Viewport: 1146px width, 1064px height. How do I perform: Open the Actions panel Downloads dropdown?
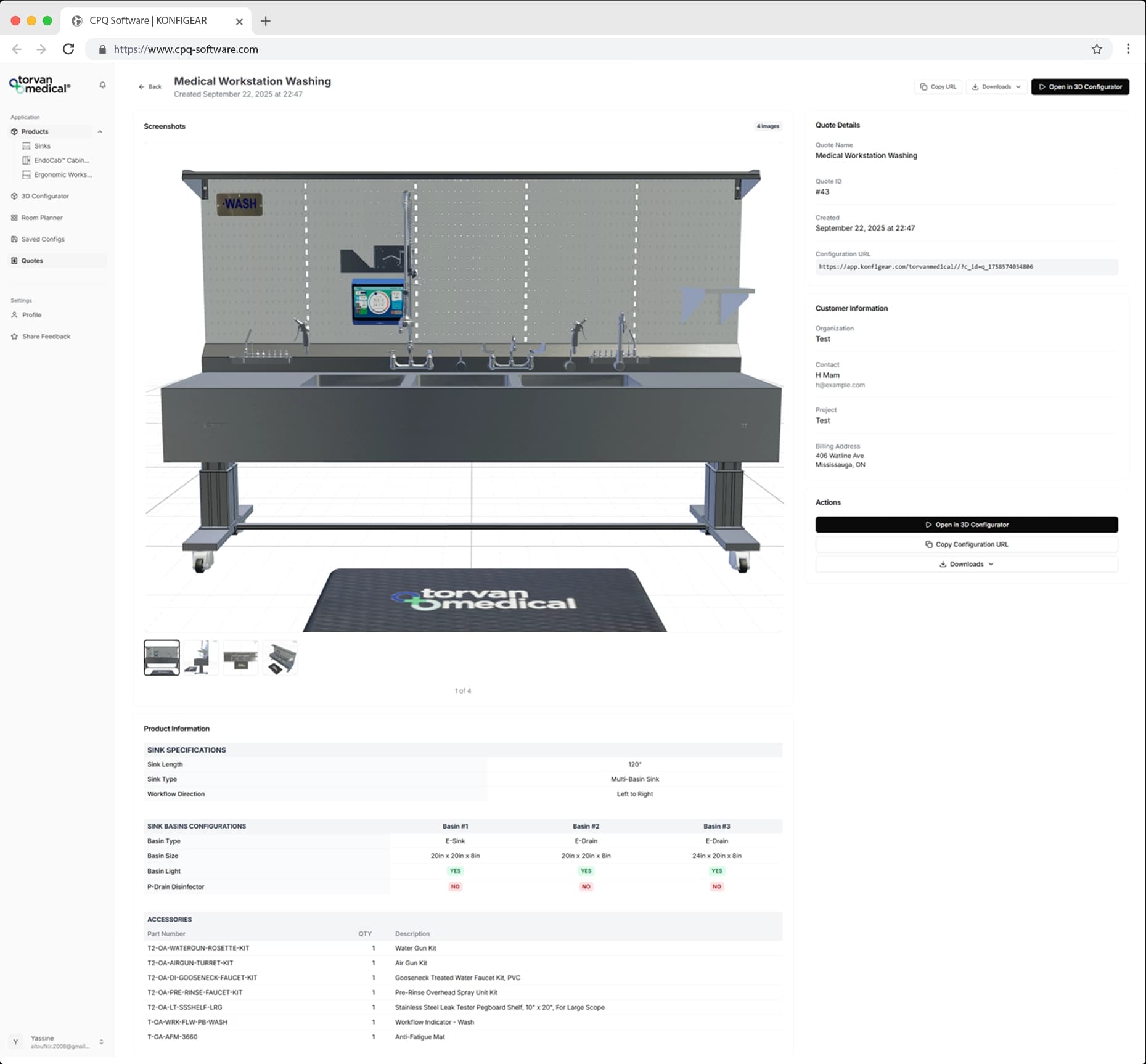[x=966, y=564]
